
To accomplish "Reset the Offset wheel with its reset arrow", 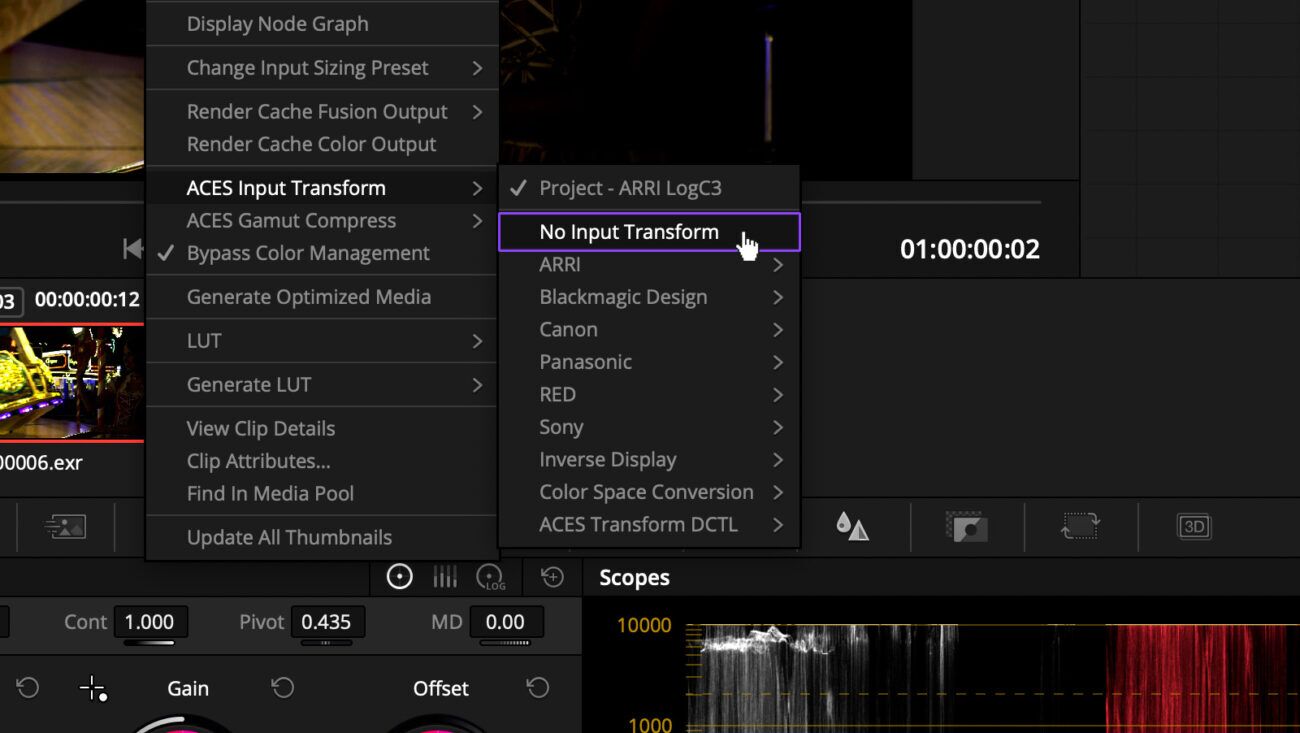I will point(537,688).
